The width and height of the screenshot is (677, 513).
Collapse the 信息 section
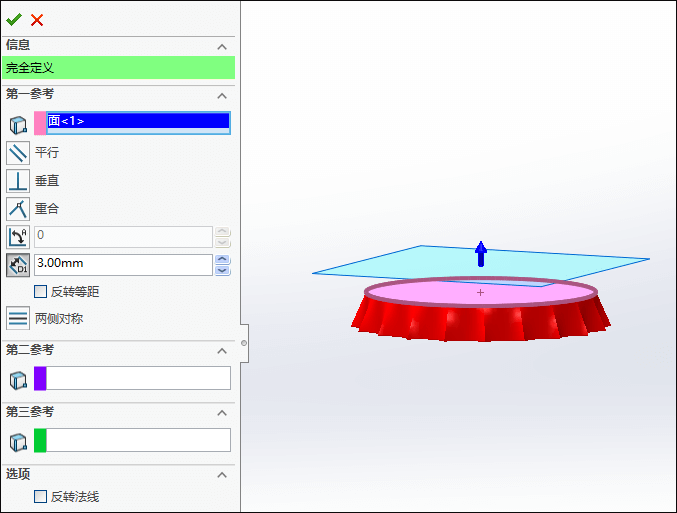point(222,47)
